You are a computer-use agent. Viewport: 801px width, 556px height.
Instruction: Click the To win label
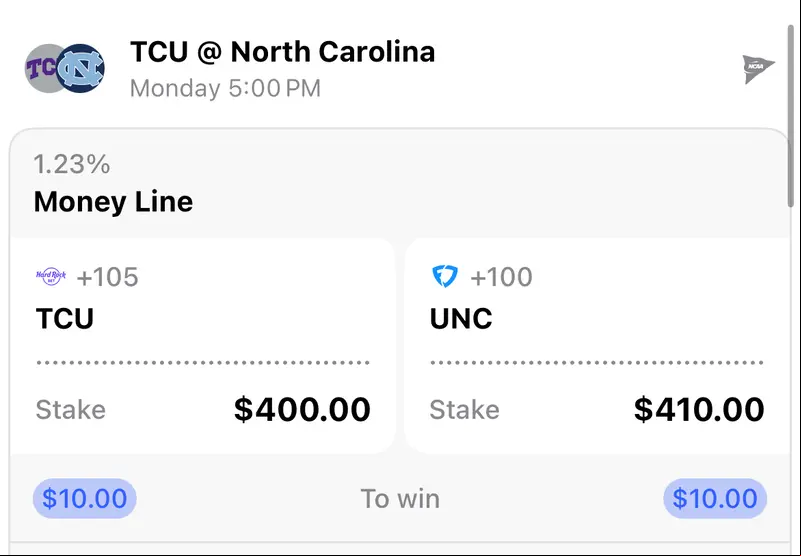tap(400, 498)
